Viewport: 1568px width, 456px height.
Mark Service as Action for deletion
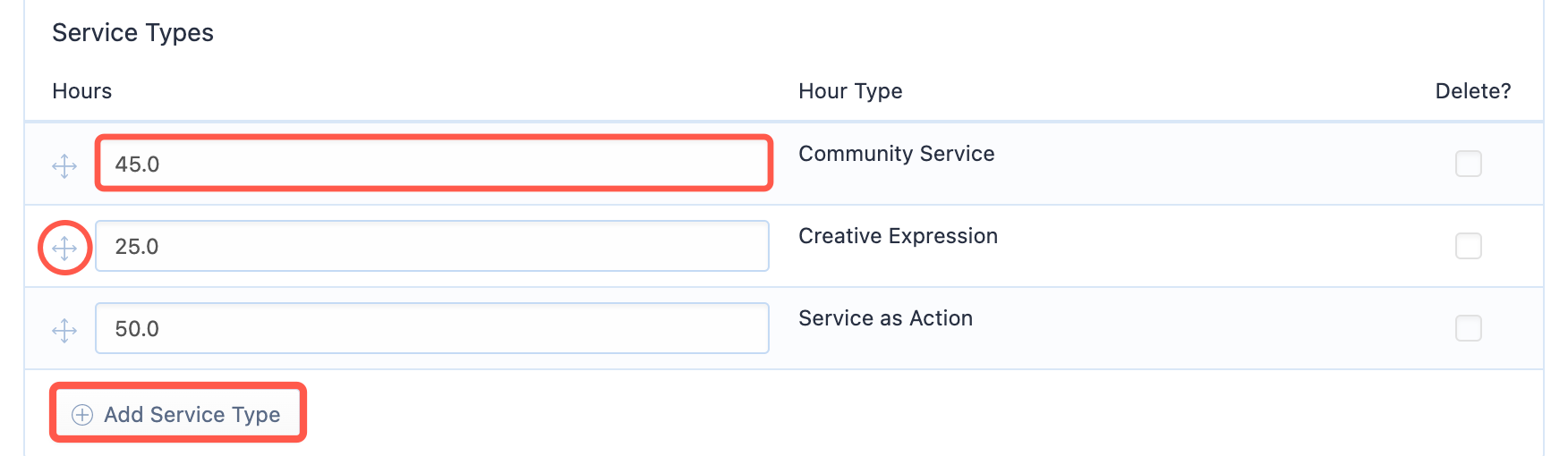click(1468, 328)
